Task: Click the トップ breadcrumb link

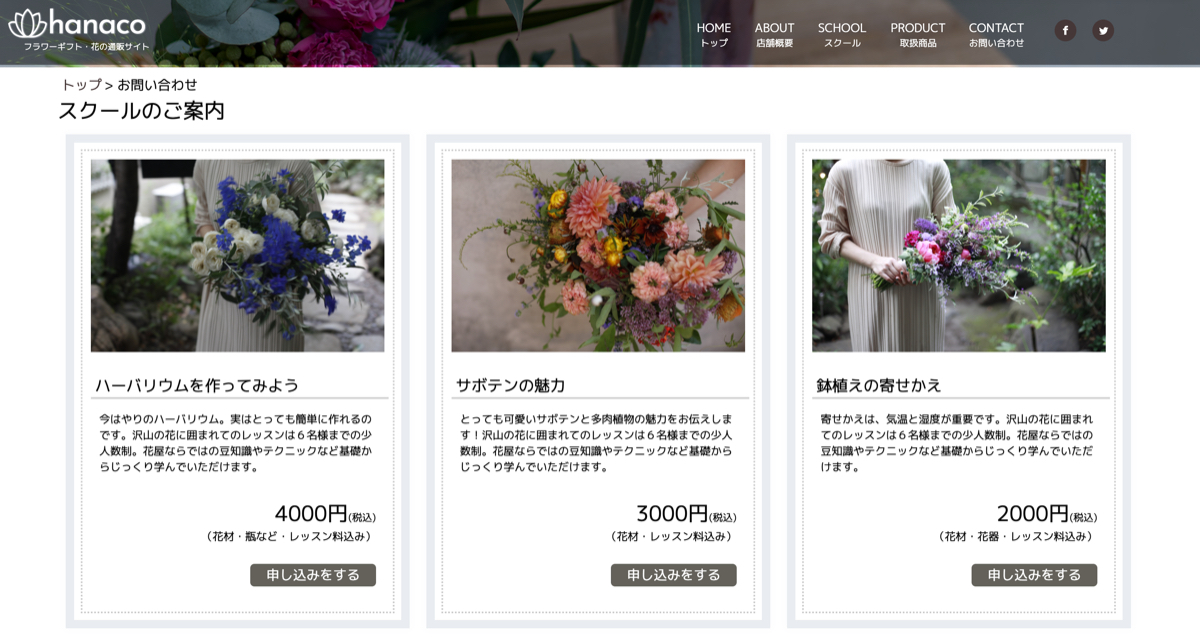Action: click(82, 85)
